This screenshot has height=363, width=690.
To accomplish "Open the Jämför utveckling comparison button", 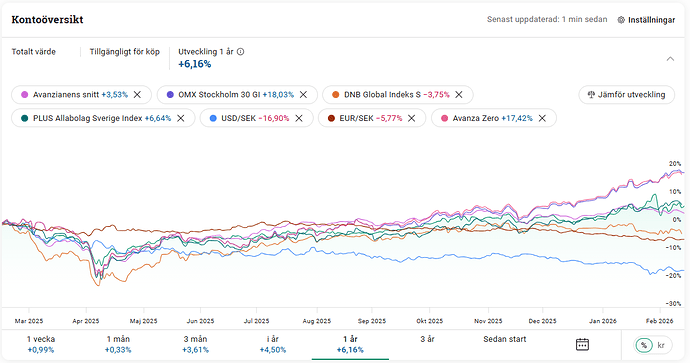I will 627,95.
